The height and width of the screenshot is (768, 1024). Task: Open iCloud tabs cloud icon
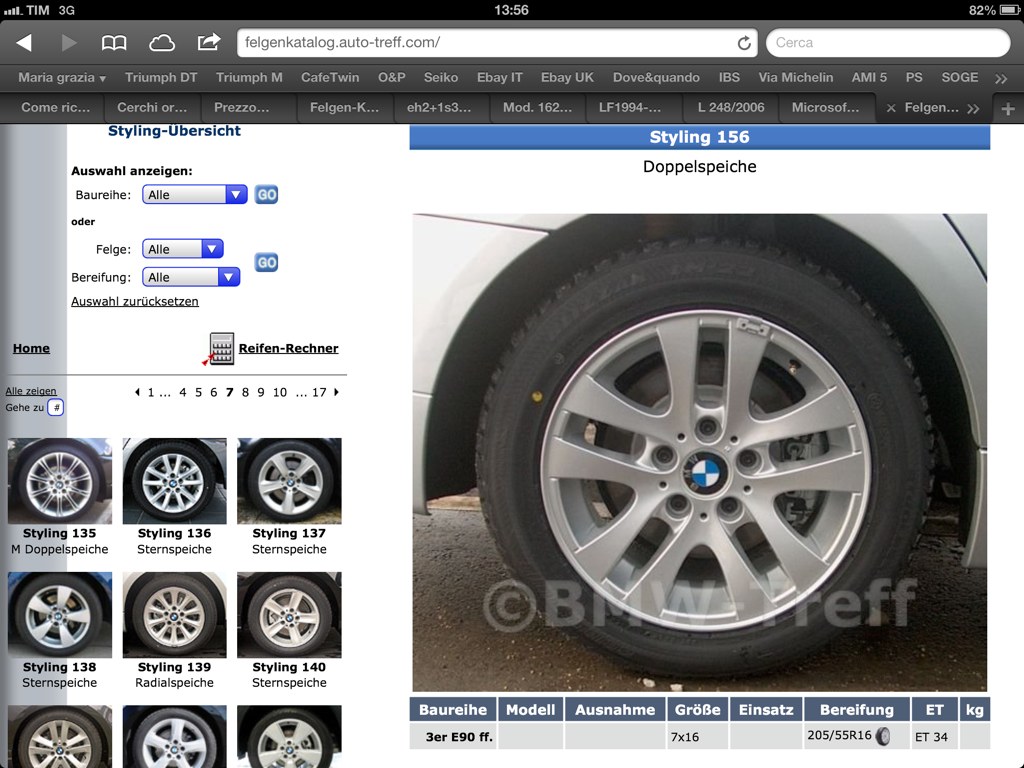click(x=161, y=43)
